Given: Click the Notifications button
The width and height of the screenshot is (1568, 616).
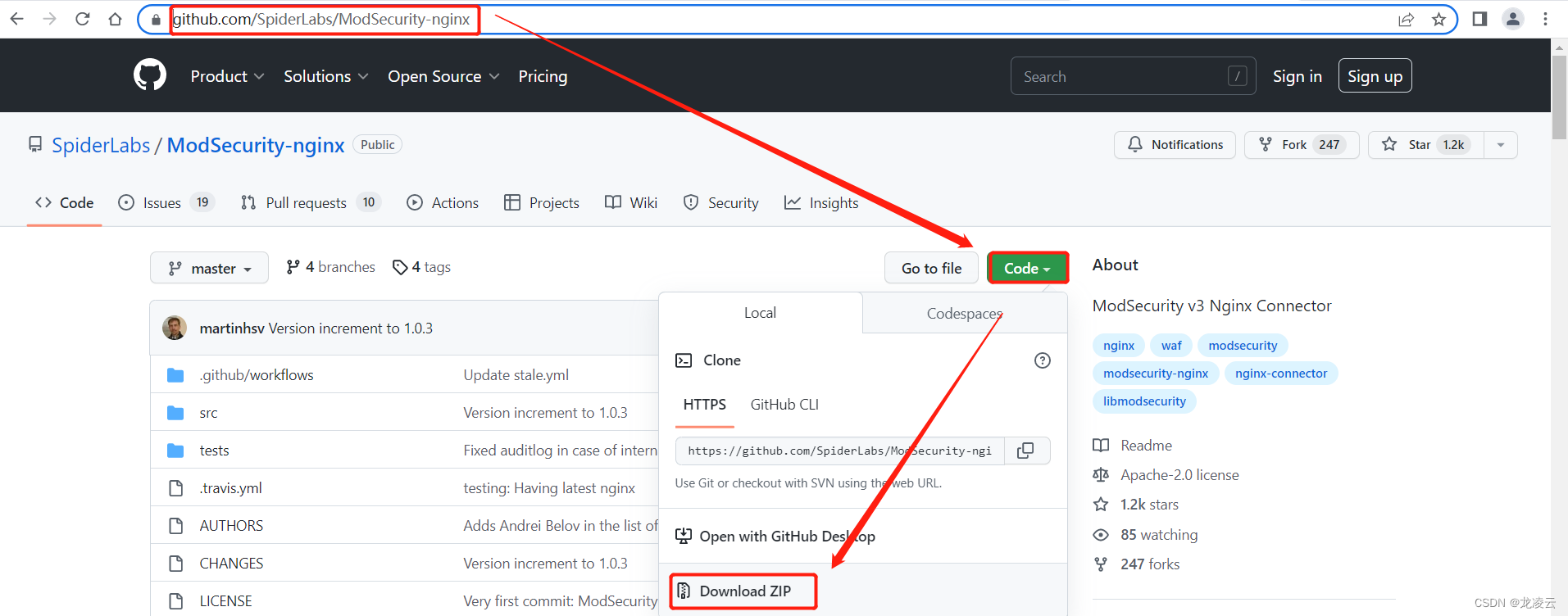Looking at the screenshot, I should pos(1175,145).
